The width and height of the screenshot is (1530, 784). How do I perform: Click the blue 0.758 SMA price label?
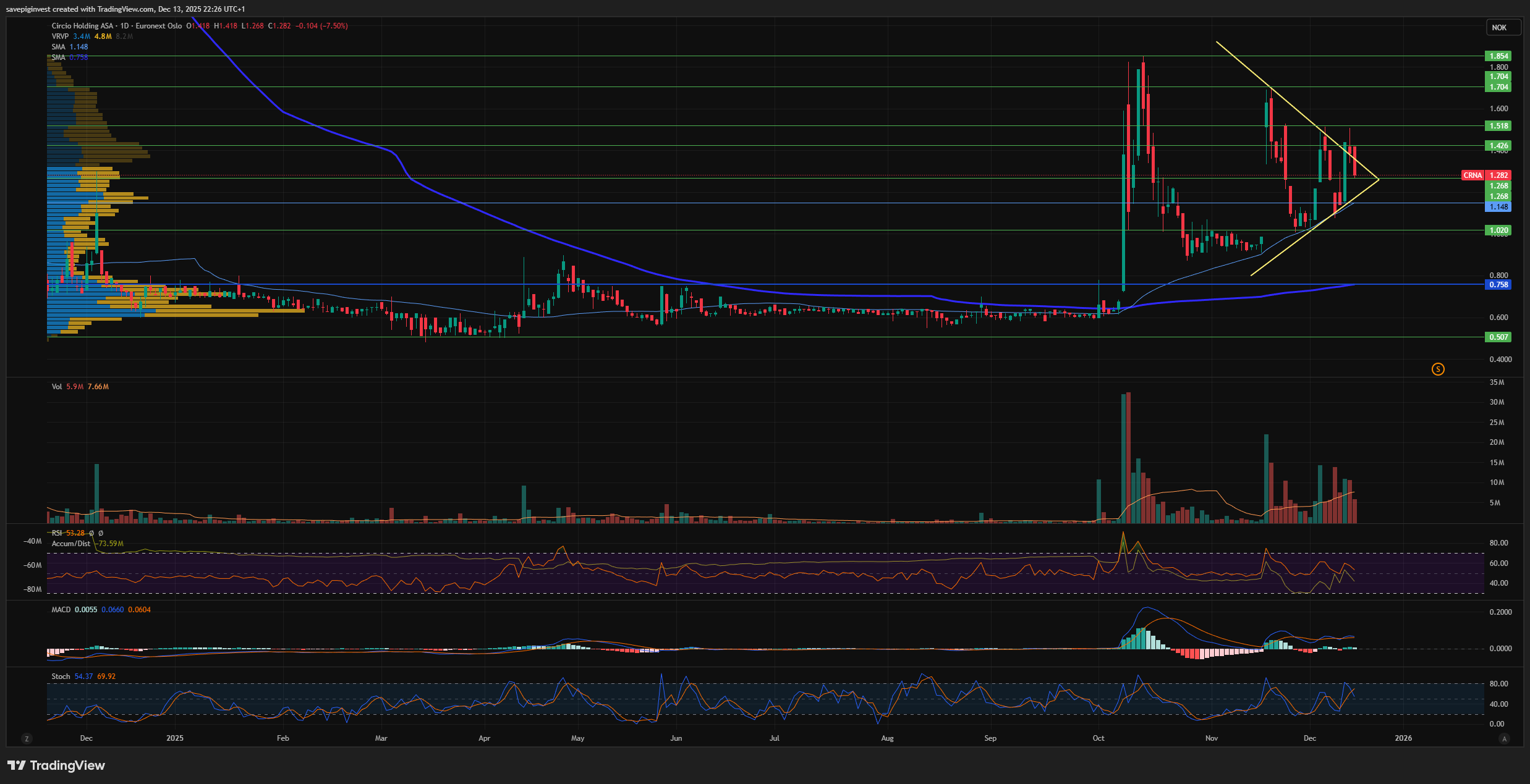pos(1498,285)
